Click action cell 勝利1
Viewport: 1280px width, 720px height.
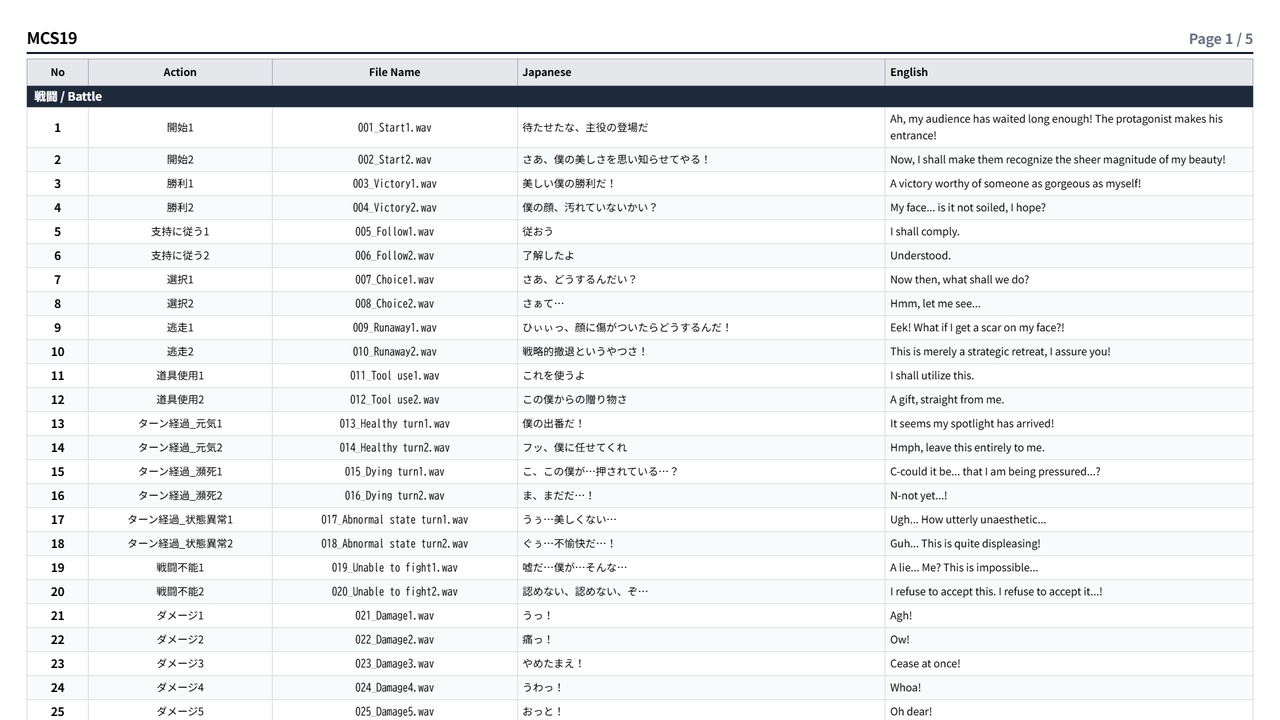(x=180, y=184)
